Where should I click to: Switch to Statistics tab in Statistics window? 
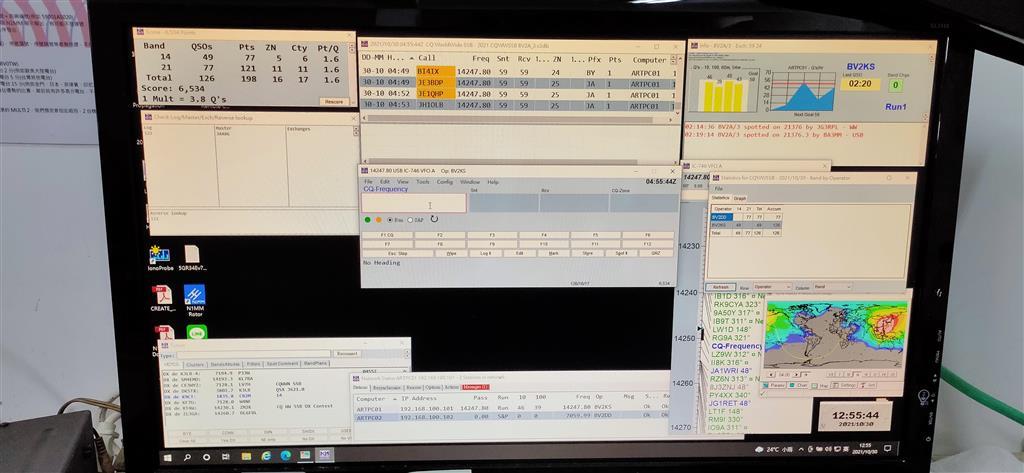[721, 197]
